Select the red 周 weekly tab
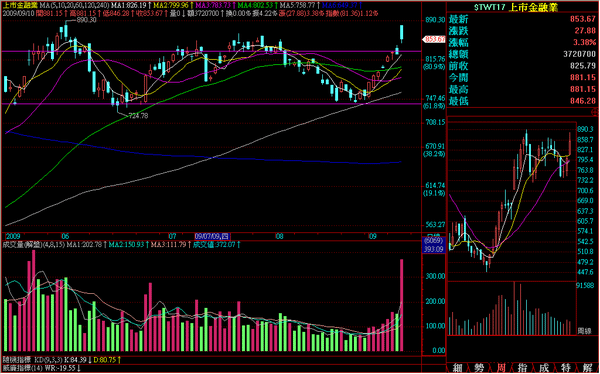Screen dimensions: 600x374 [x=501, y=368]
